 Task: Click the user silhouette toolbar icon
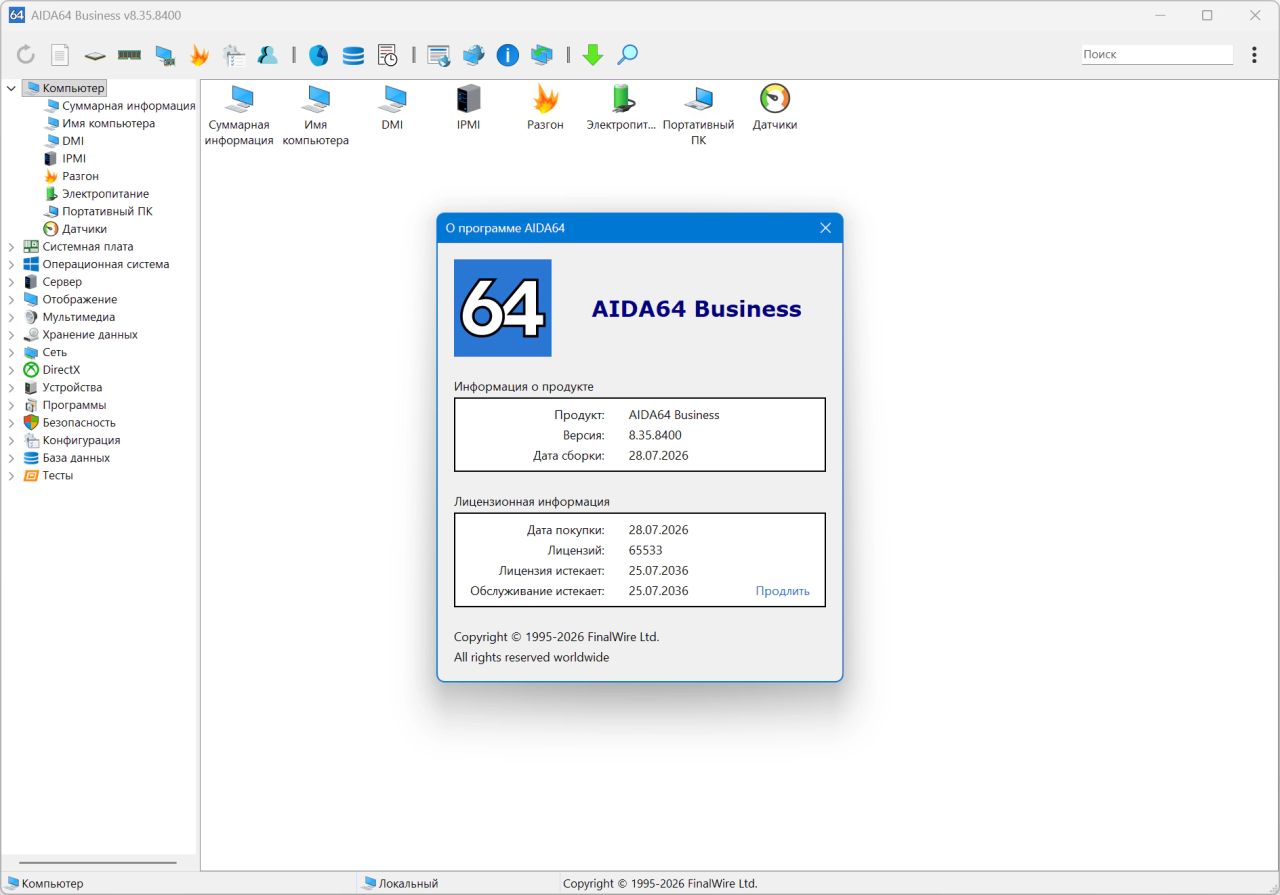point(267,55)
